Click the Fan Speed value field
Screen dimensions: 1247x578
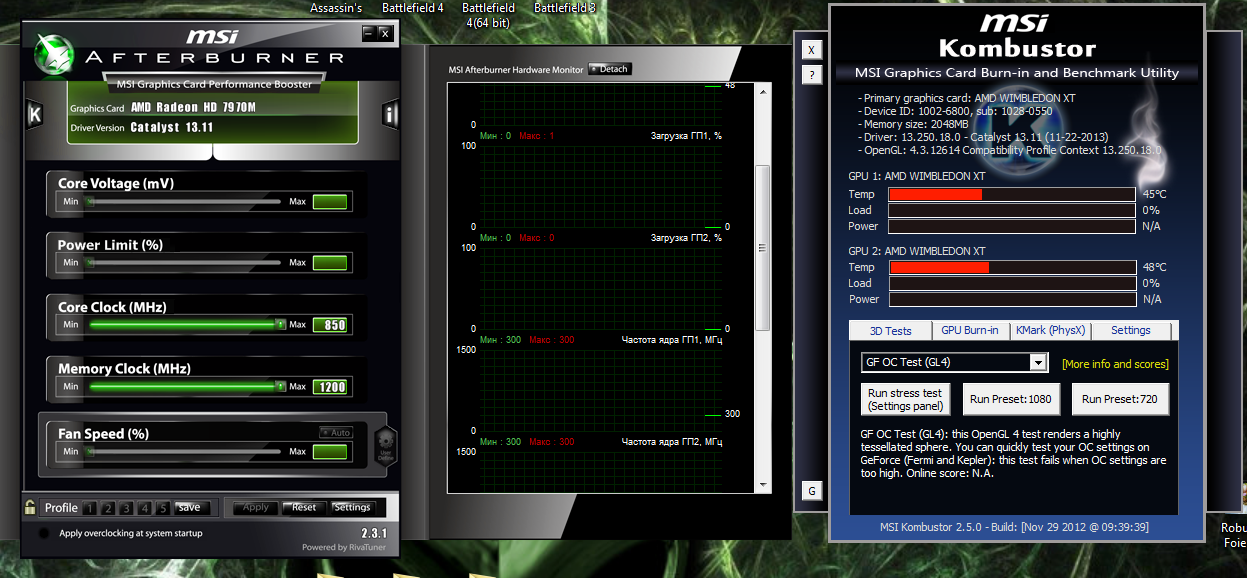[x=330, y=452]
